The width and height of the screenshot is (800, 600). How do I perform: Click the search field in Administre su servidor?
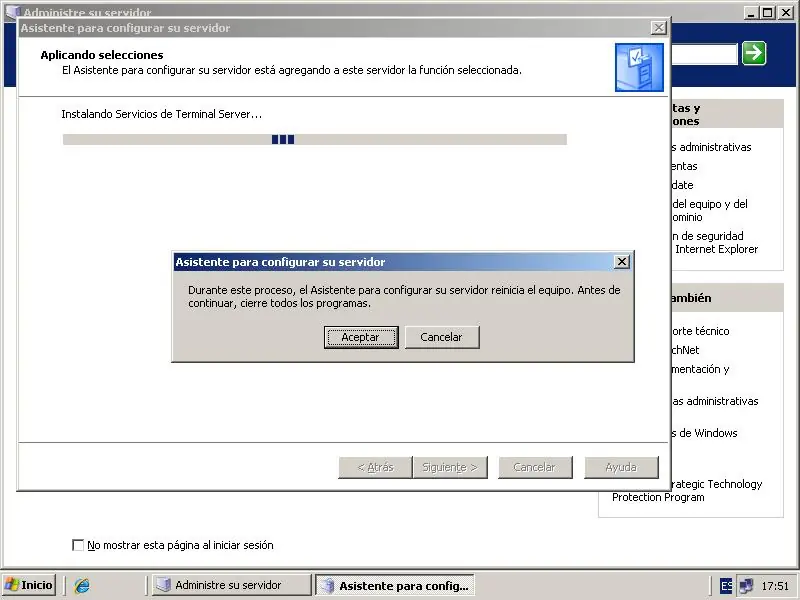tap(704, 54)
